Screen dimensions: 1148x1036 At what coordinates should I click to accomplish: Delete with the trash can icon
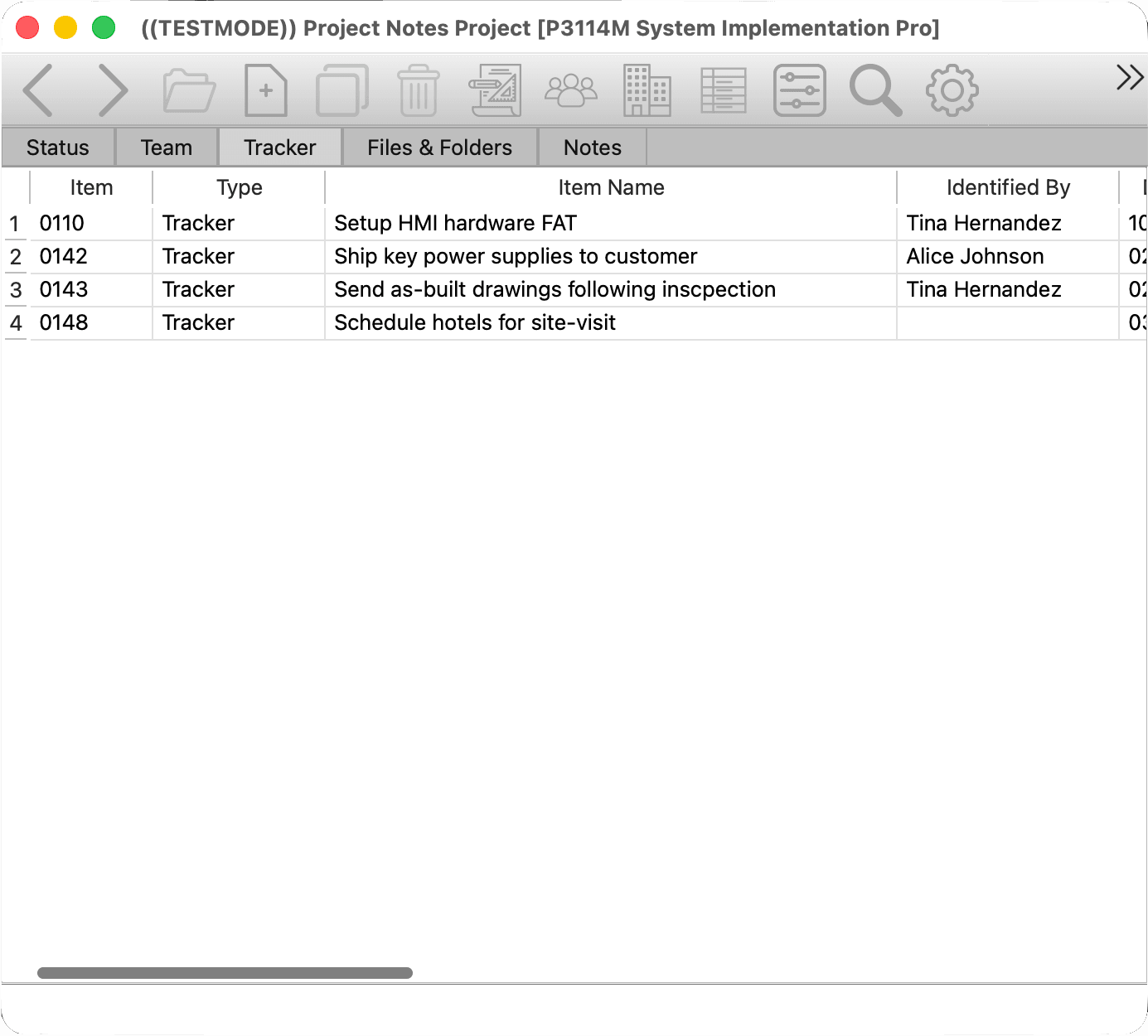[419, 90]
